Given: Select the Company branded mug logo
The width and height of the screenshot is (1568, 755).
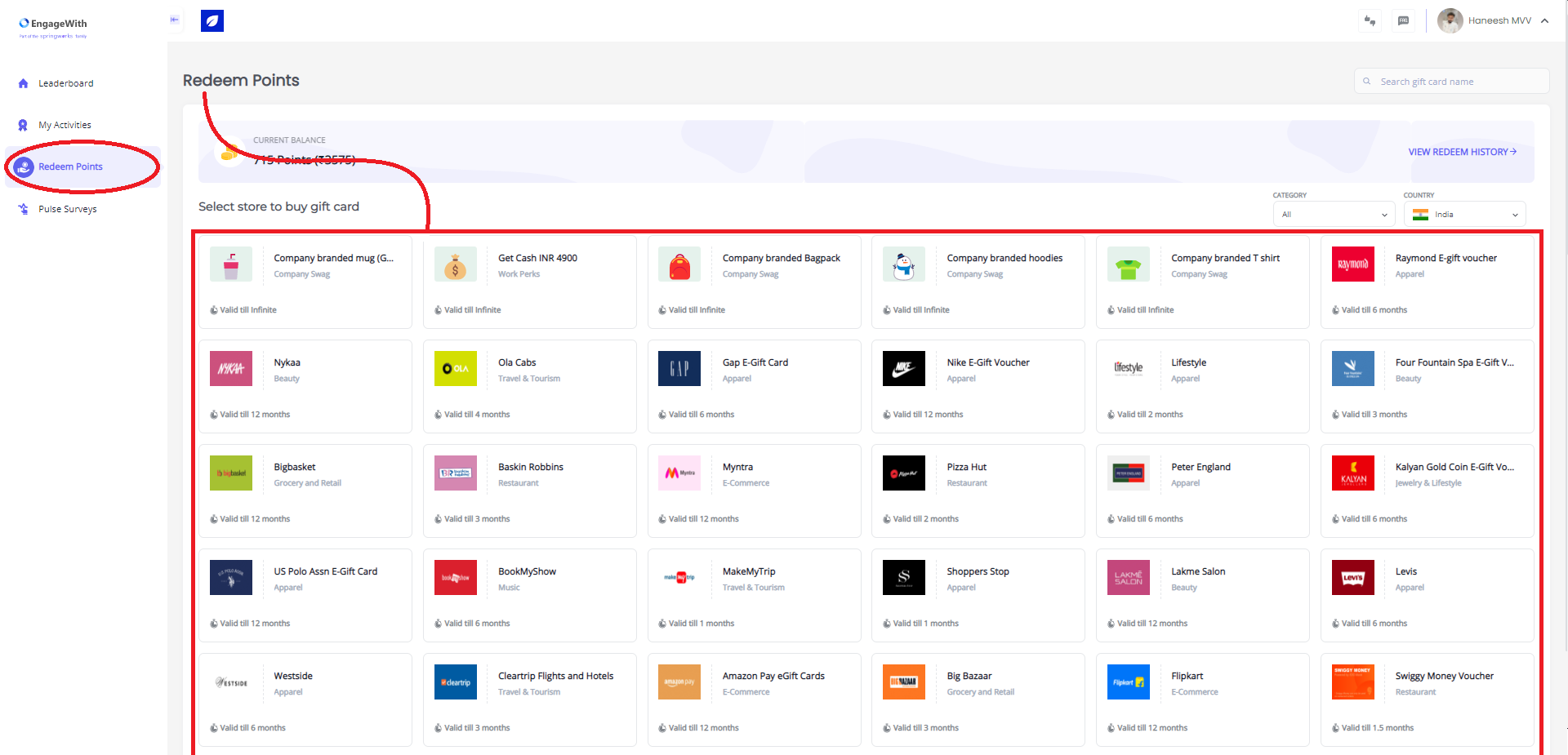Looking at the screenshot, I should (231, 264).
